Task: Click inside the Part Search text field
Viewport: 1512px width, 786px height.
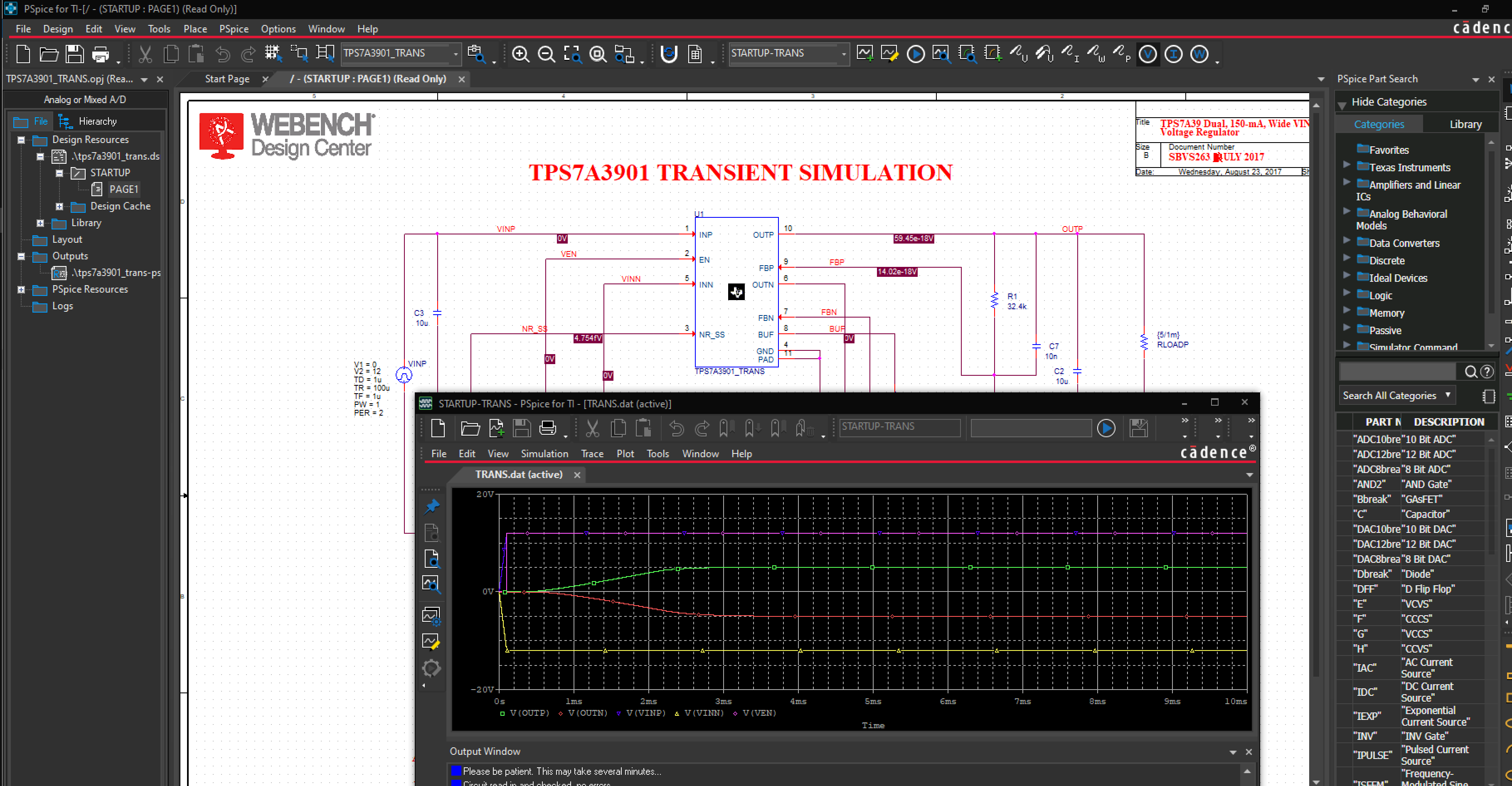Action: coord(1397,372)
